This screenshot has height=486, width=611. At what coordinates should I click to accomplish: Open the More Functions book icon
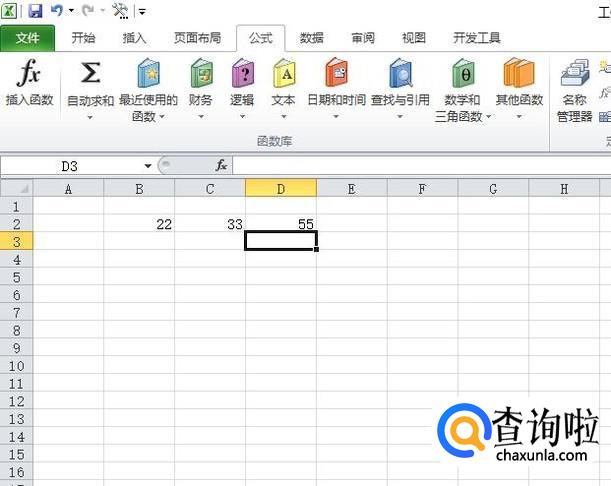(519, 73)
